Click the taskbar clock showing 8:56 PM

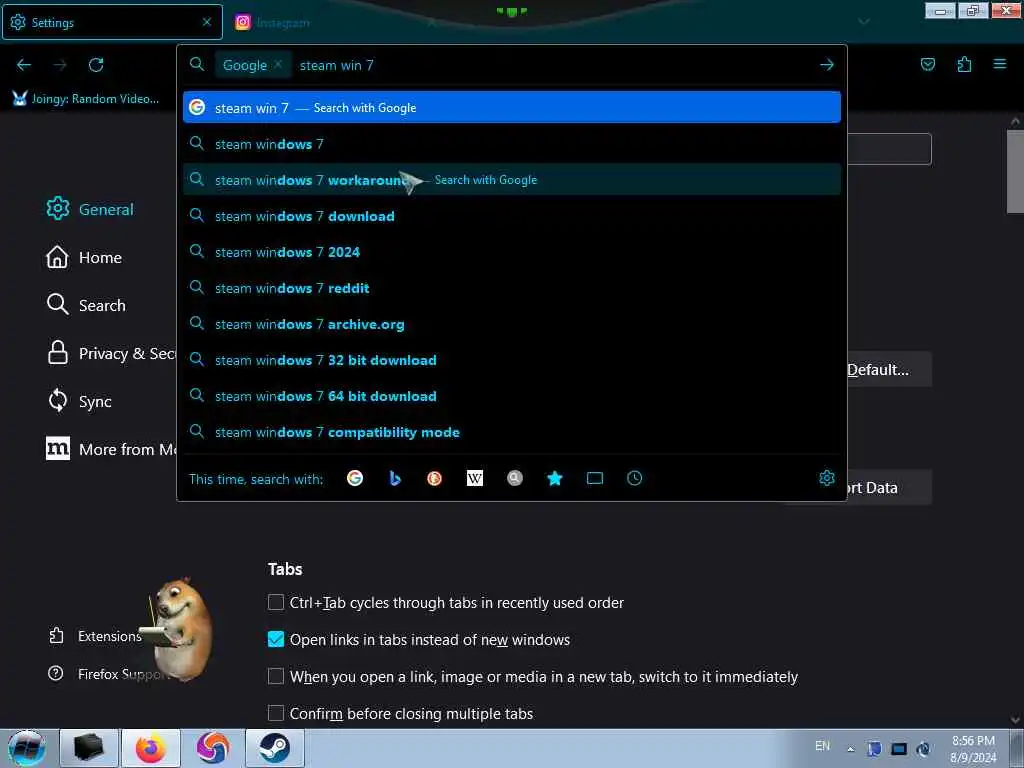tap(973, 749)
